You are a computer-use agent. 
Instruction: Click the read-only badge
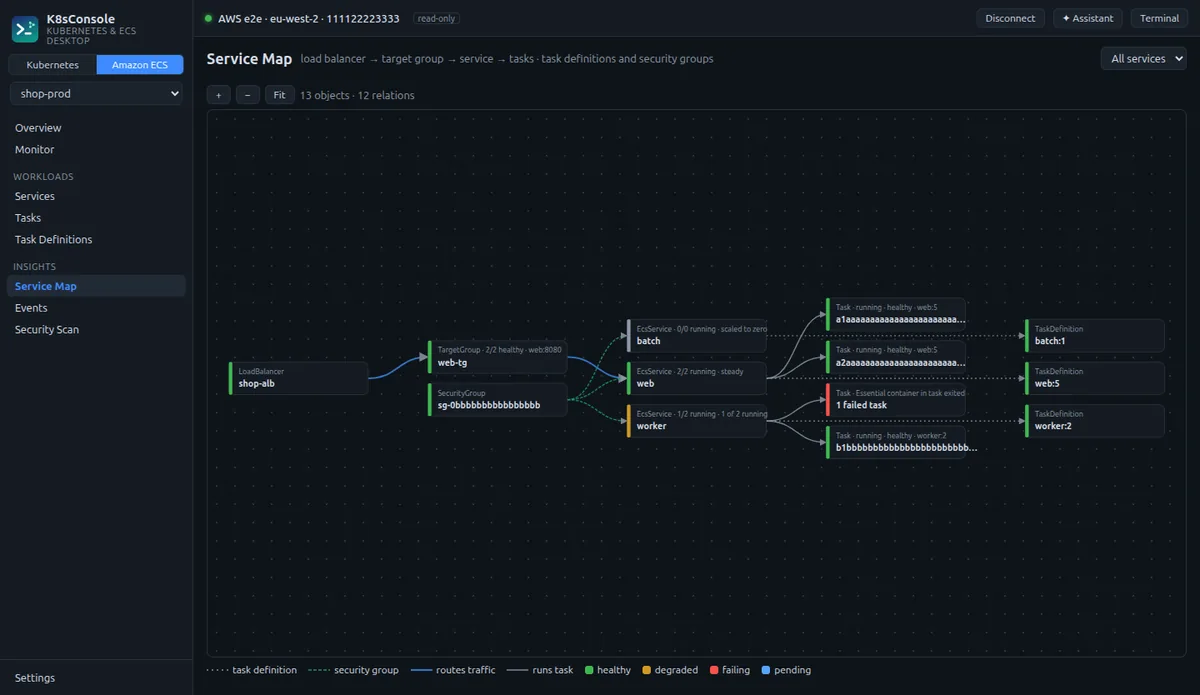(436, 18)
